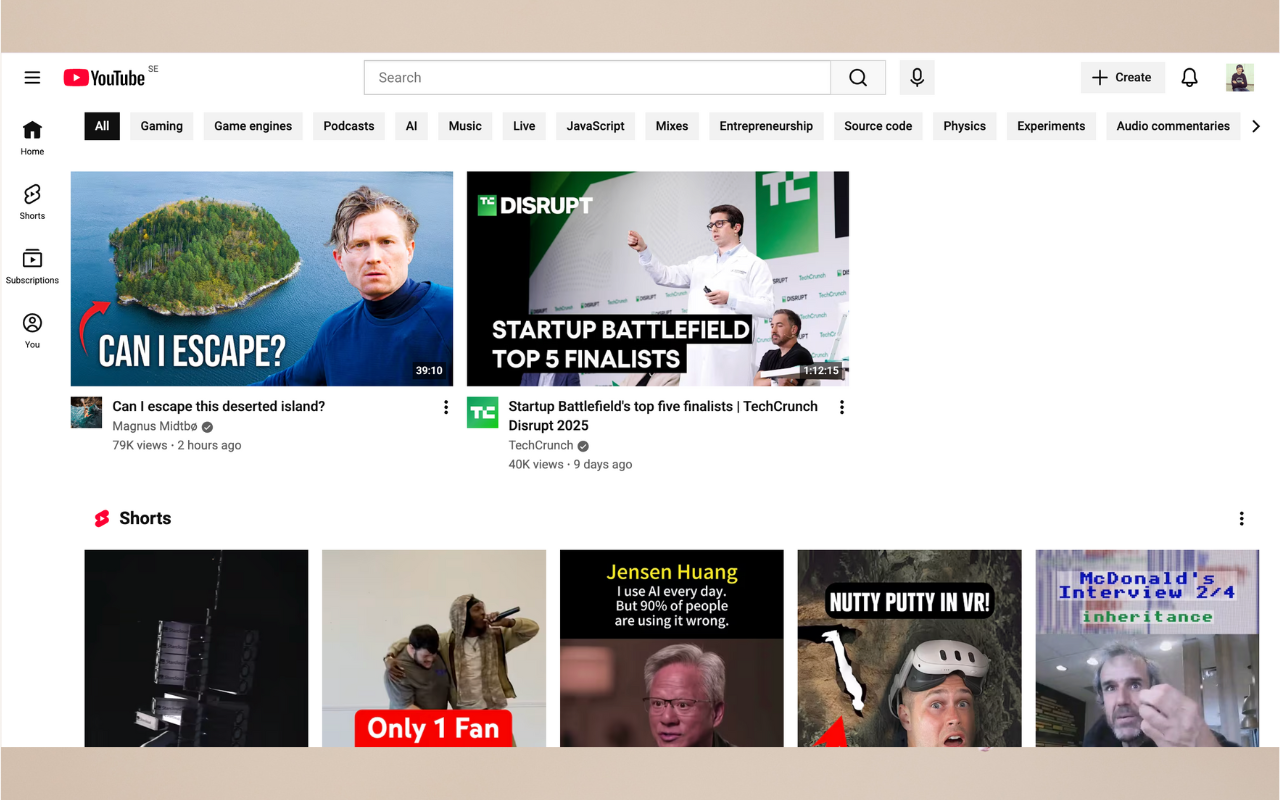Play the Jensen Huang AI short
The image size is (1280, 800).
click(671, 648)
